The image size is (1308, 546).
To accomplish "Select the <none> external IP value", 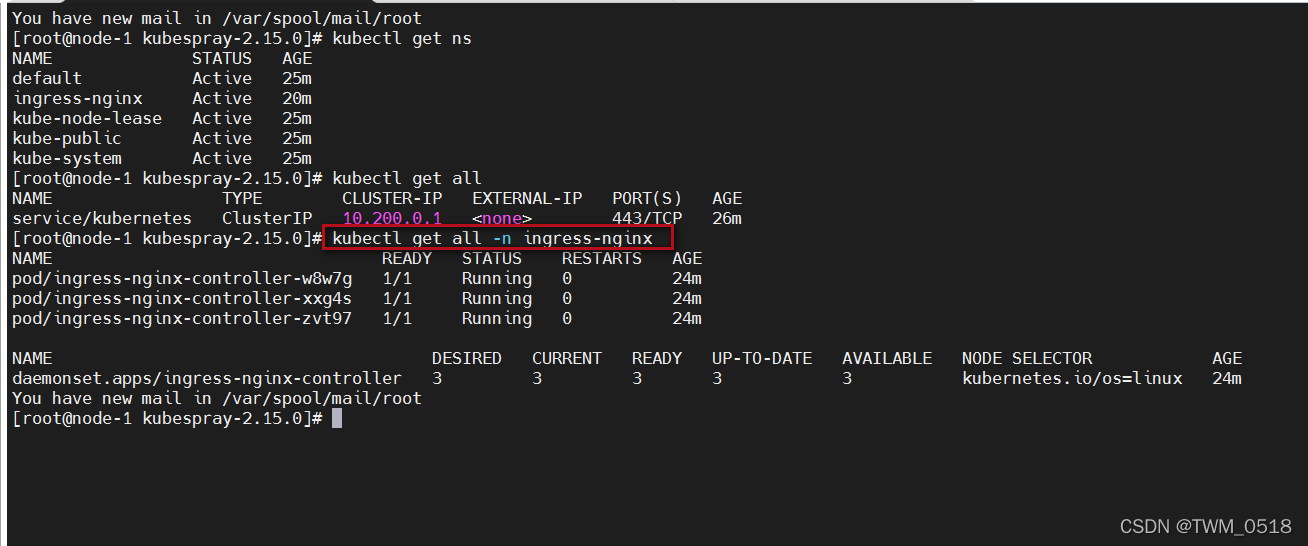I will click(502, 218).
